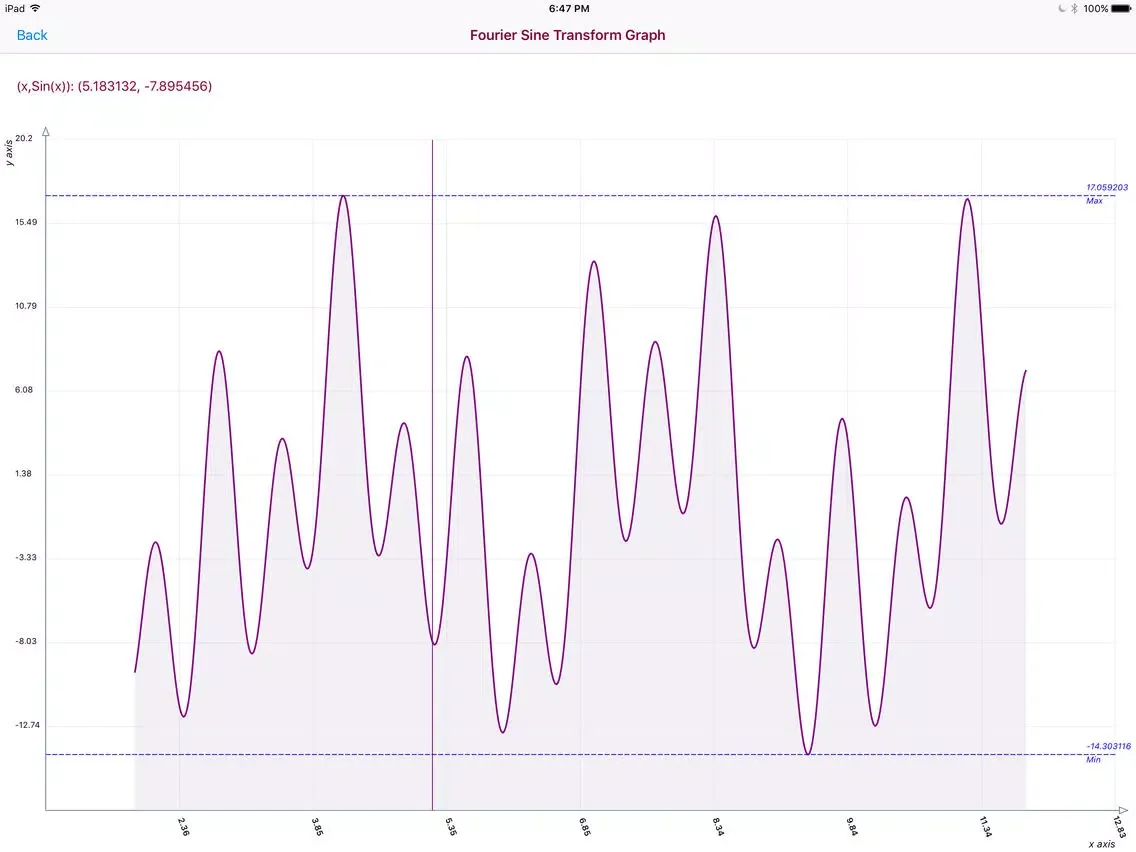The width and height of the screenshot is (1136, 852).
Task: Click the y-axis label -3.33
Action: [25, 557]
